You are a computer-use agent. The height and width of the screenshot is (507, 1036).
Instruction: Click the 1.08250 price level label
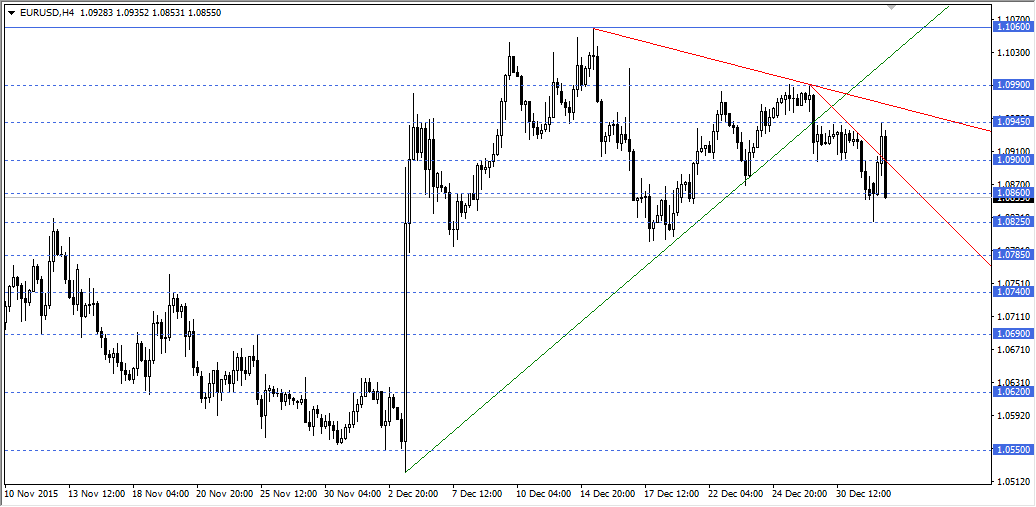1012,222
